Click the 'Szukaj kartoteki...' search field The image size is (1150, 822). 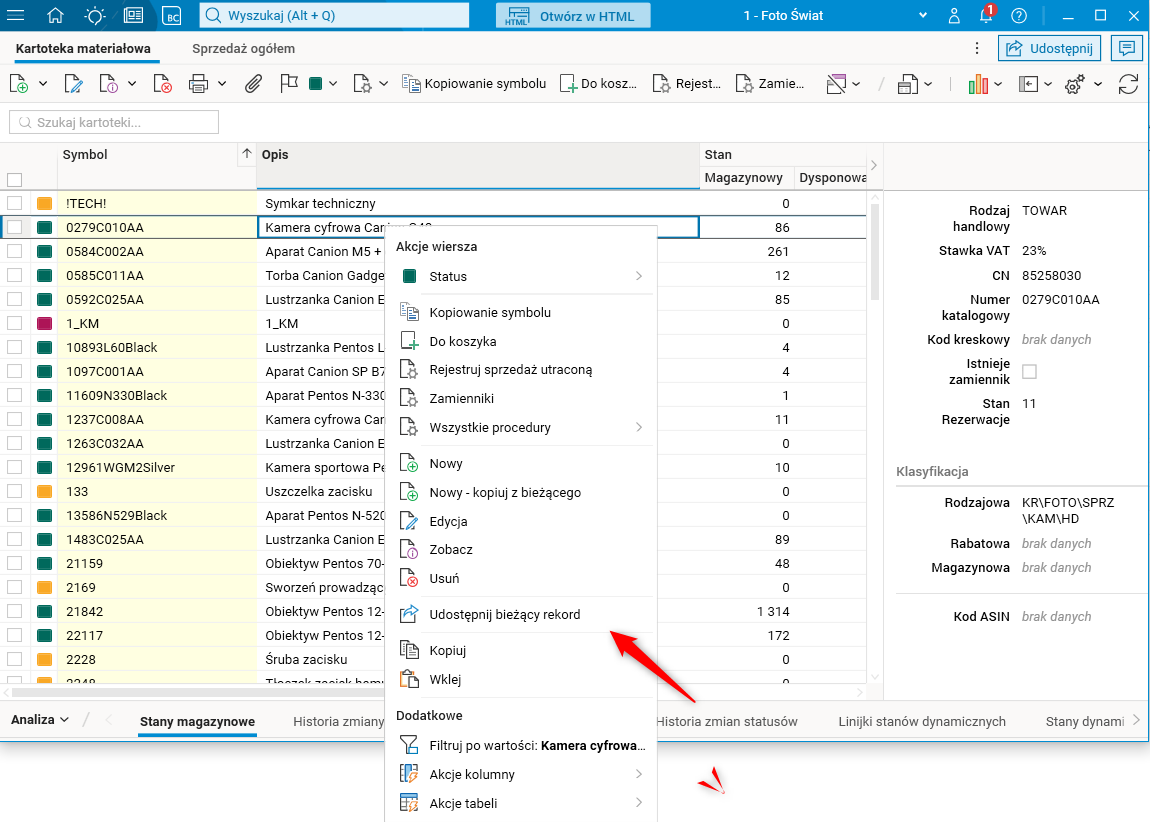[114, 122]
